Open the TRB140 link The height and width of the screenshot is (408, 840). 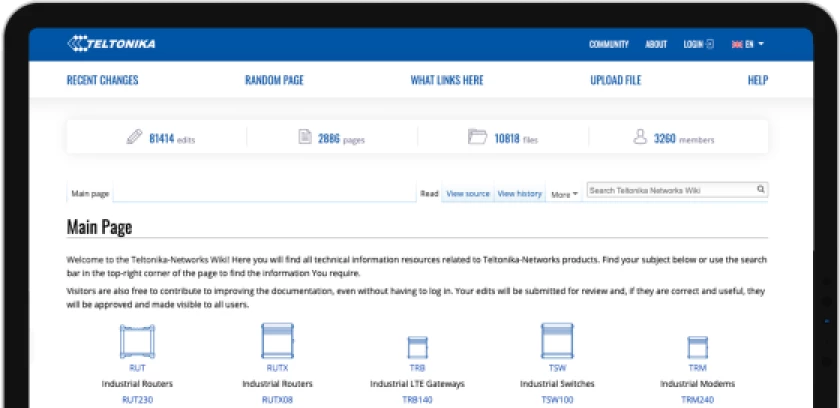(417, 400)
